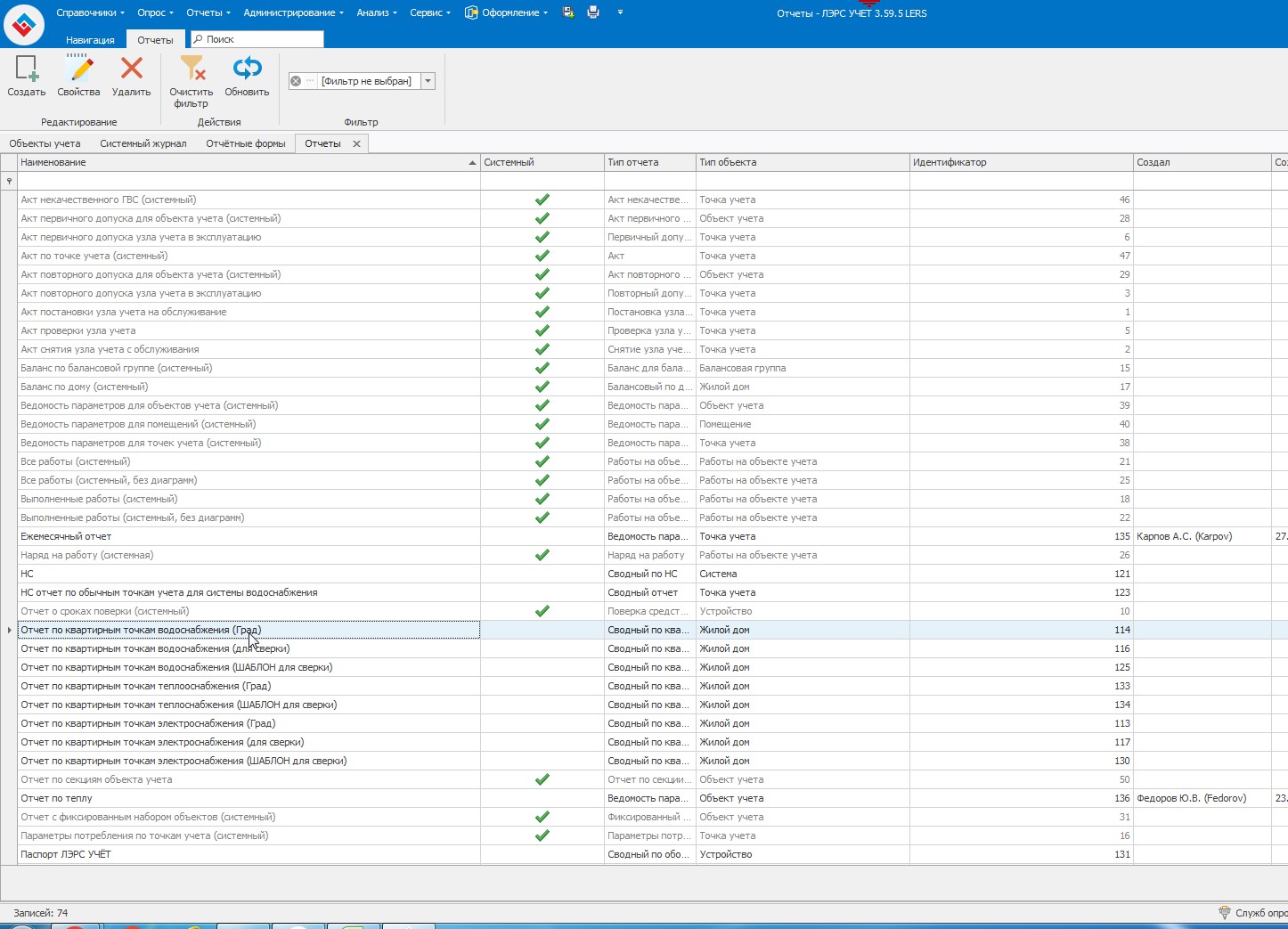The height and width of the screenshot is (929, 1288).
Task: Click the printer icon in title bar
Action: 593,12
